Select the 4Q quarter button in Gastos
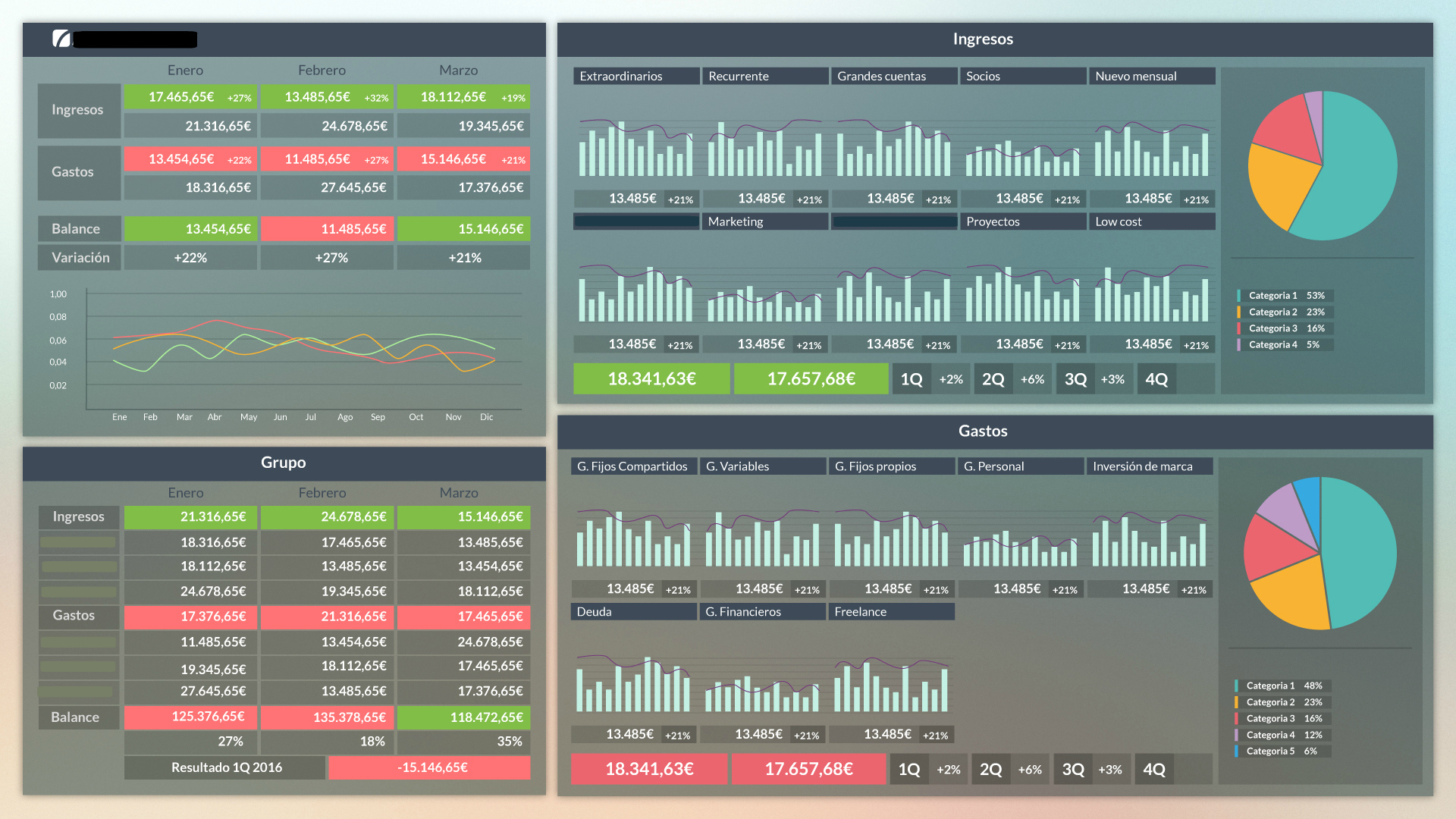Screen dimensions: 1456x819 point(1154,770)
